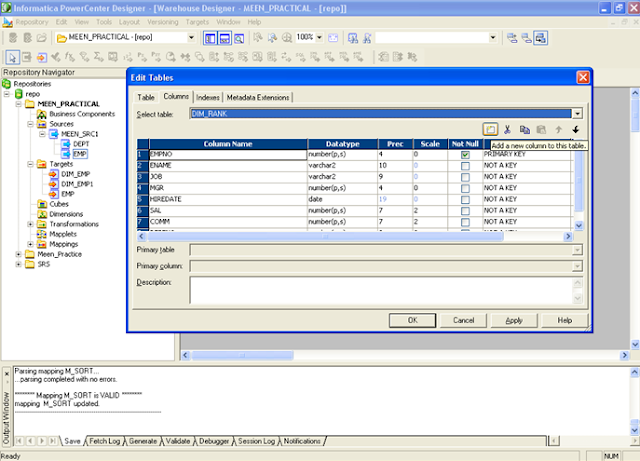Click the aggregator sigma transformation icon
Screen dimensions: 640x461
[98, 57]
